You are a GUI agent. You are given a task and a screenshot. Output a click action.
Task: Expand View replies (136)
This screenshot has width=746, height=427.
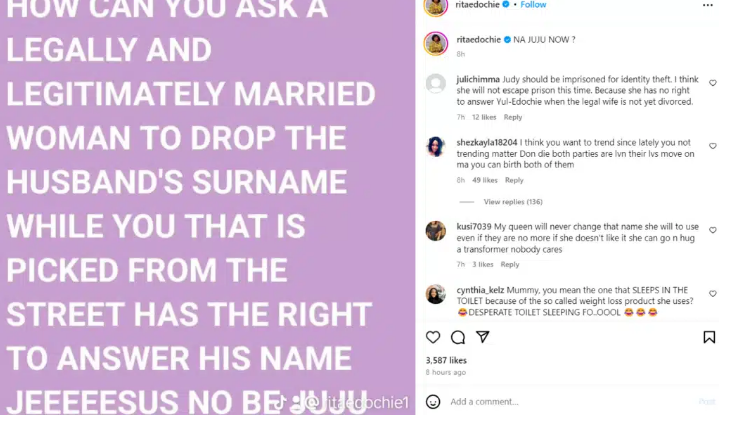point(513,202)
